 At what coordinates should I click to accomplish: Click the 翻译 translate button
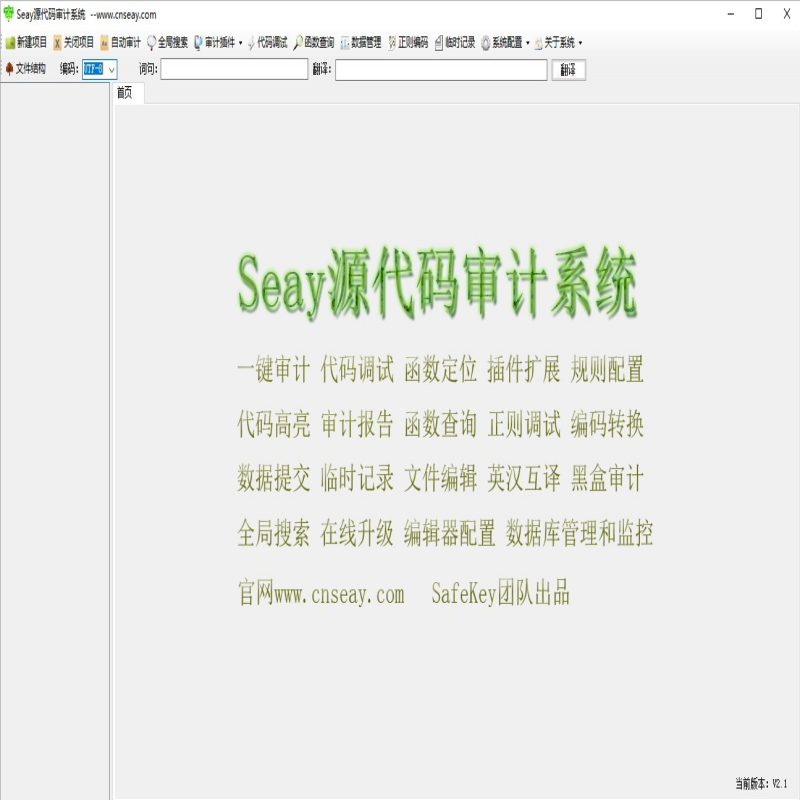[x=568, y=69]
